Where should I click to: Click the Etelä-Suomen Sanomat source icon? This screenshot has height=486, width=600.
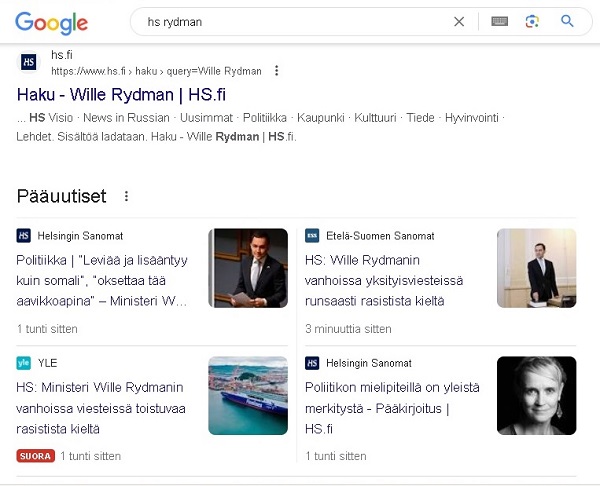[x=312, y=236]
